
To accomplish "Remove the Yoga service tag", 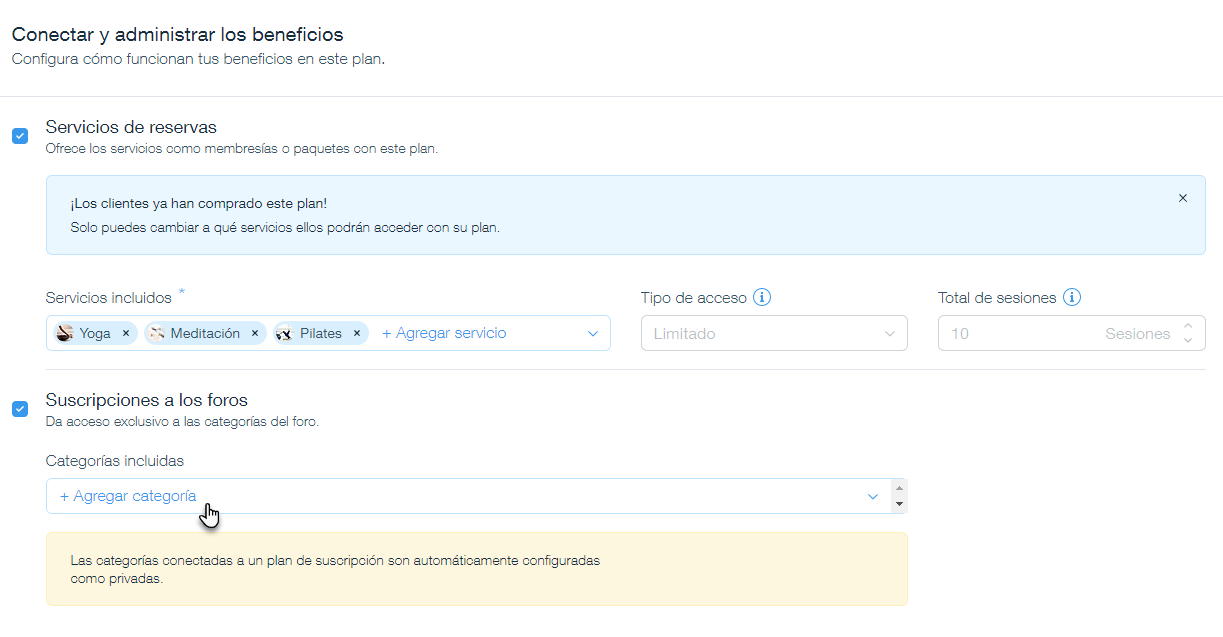I will click(x=126, y=334).
